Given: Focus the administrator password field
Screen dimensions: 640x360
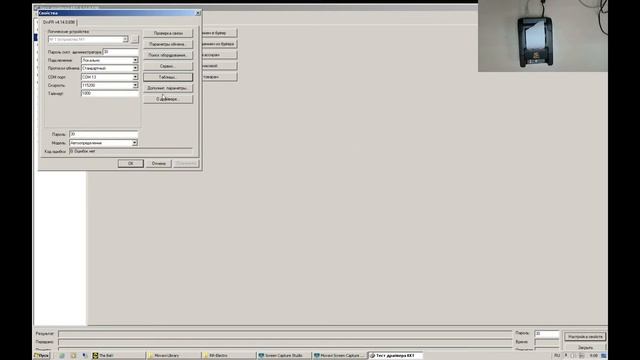Looking at the screenshot, I should (x=120, y=52).
